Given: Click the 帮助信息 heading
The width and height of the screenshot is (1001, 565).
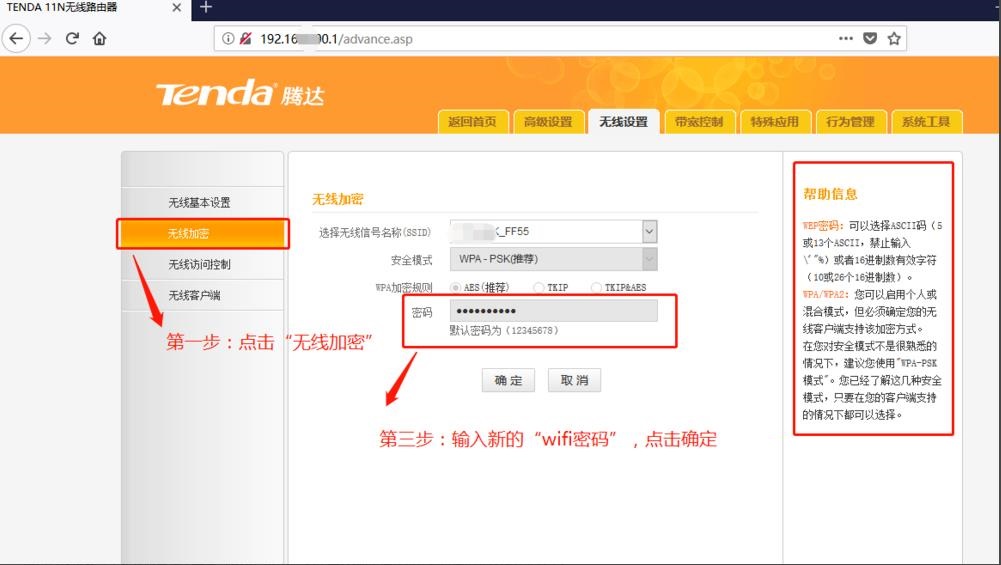Looking at the screenshot, I should pyautogui.click(x=830, y=194).
